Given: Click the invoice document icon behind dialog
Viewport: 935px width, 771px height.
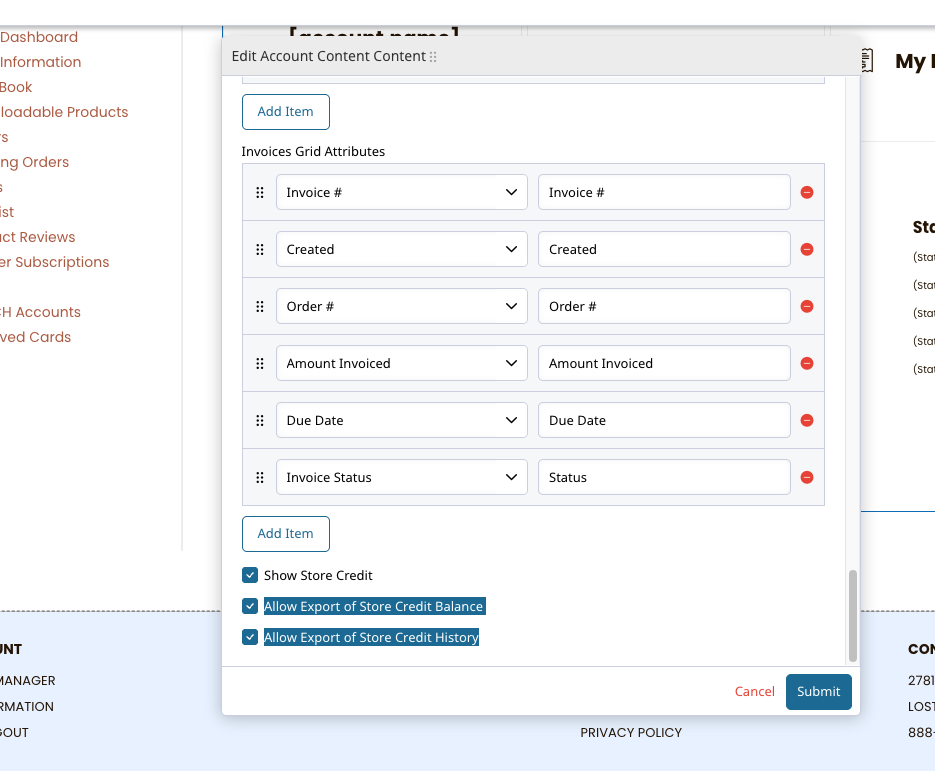Looking at the screenshot, I should click(x=867, y=60).
